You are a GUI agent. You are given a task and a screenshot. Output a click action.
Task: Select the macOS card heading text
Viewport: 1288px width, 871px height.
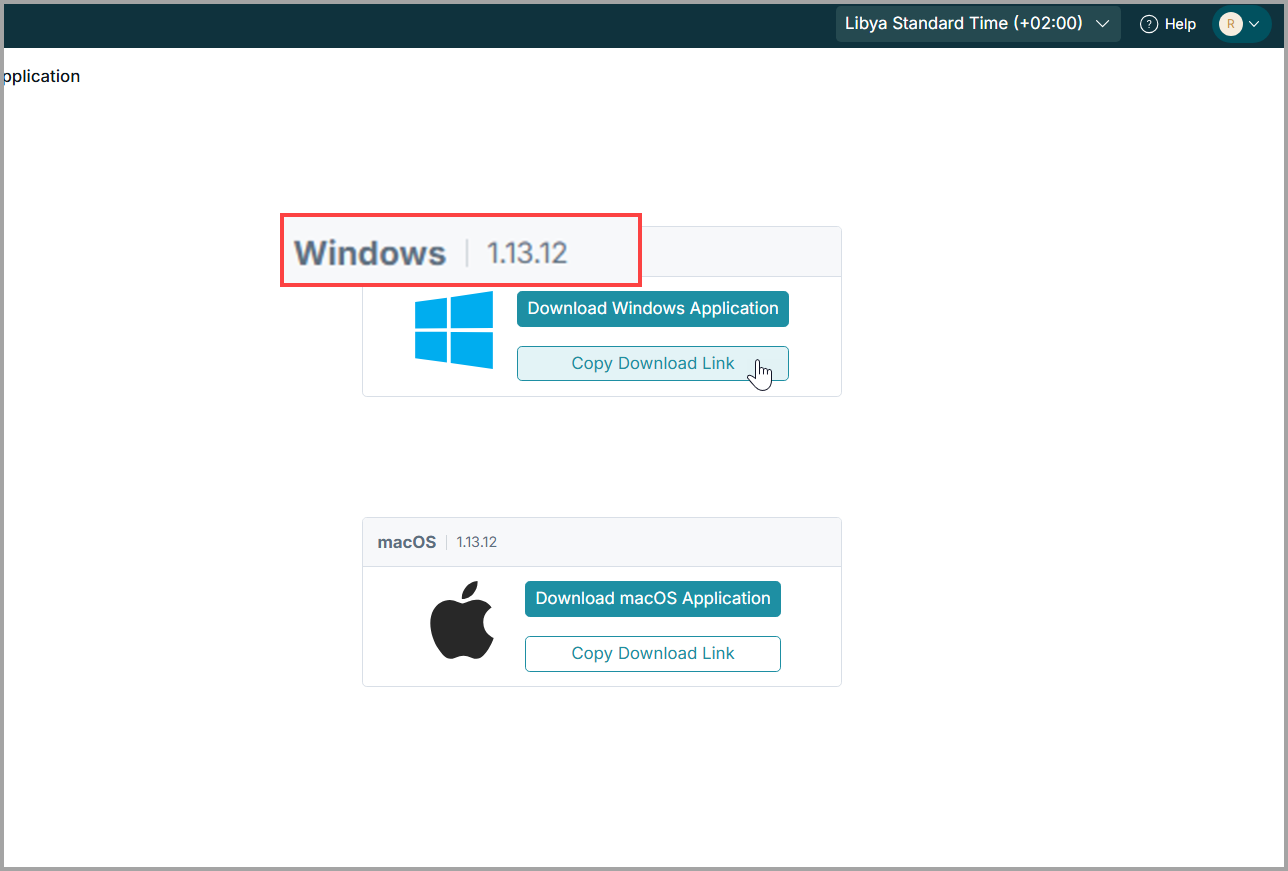click(x=407, y=542)
